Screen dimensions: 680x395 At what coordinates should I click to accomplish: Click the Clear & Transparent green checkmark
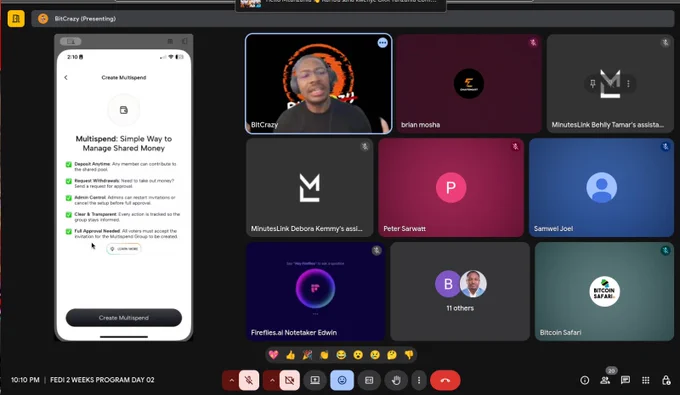click(69, 215)
